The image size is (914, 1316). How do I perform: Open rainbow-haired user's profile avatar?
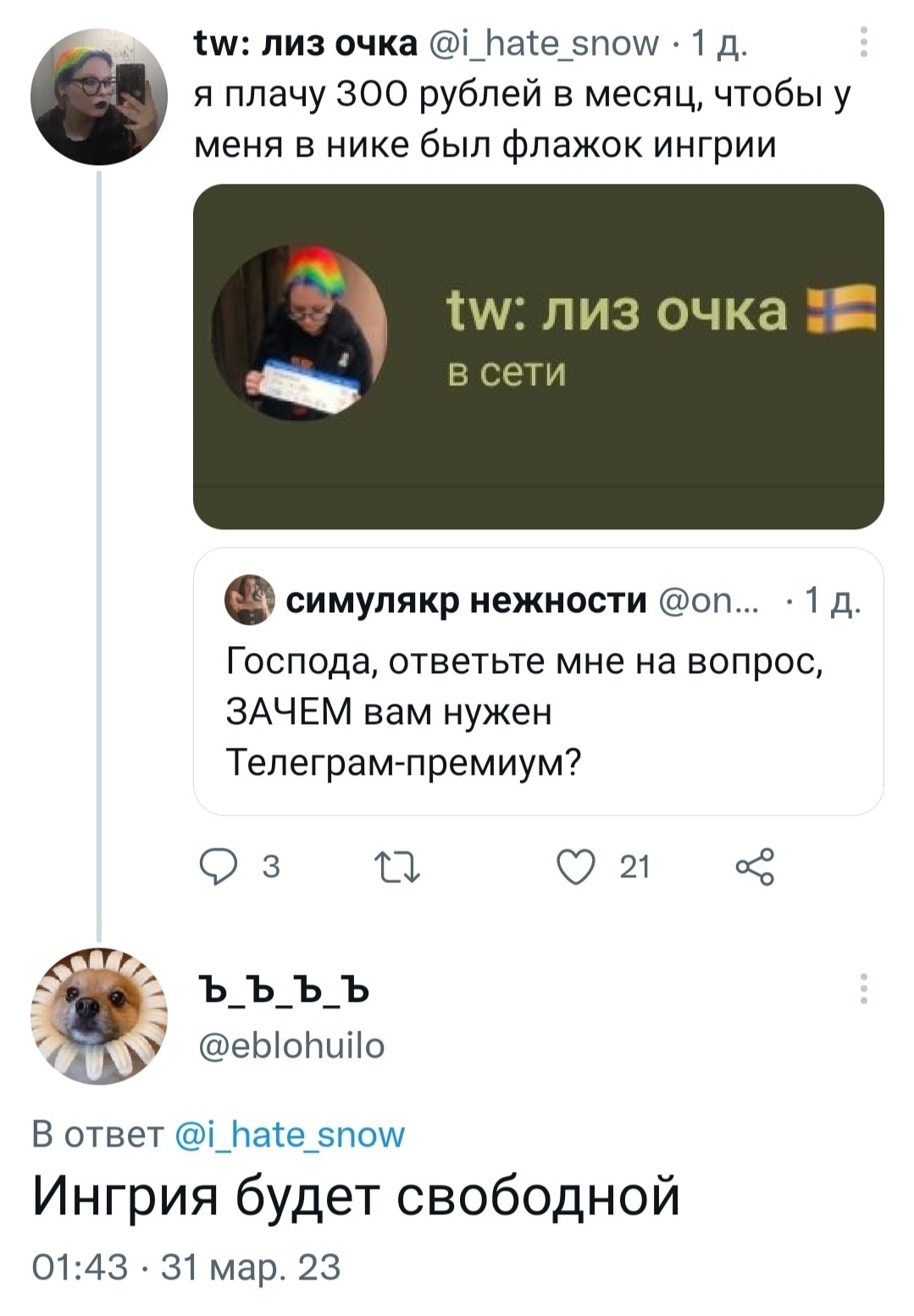coord(99,96)
